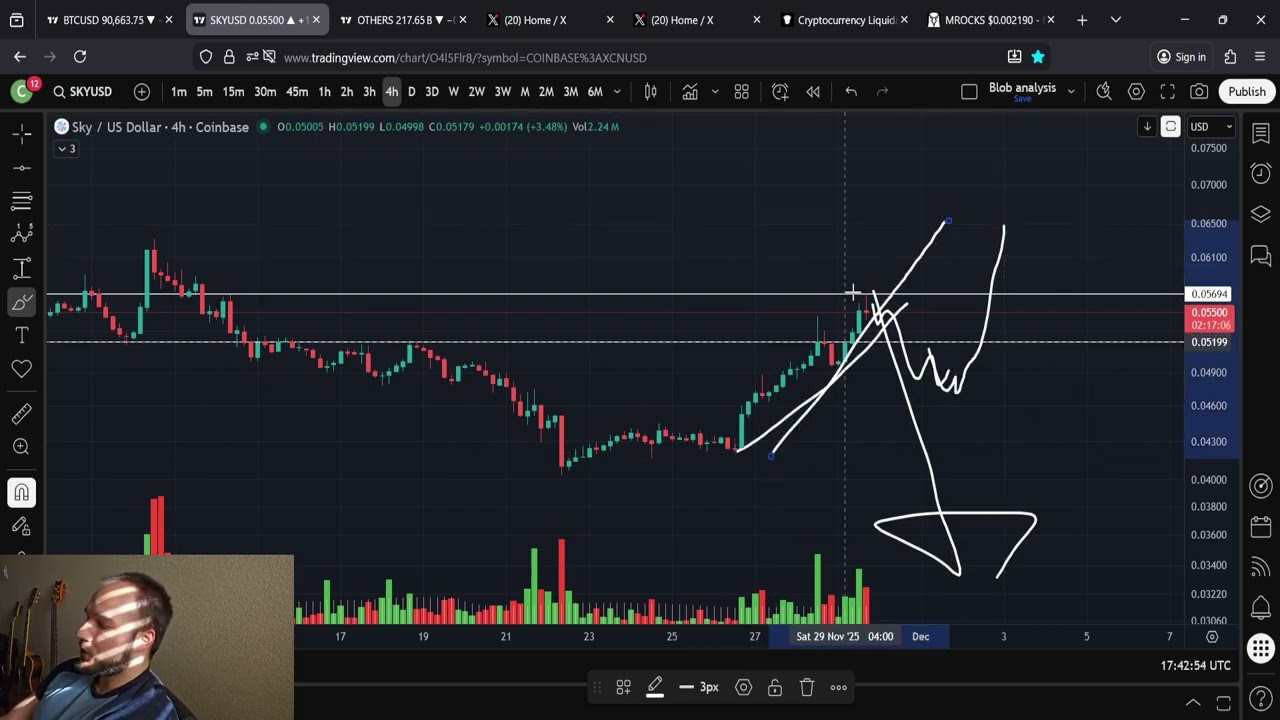Expand the favorite indicators dropdown arrow
1280x720 pixels.
coord(714,92)
